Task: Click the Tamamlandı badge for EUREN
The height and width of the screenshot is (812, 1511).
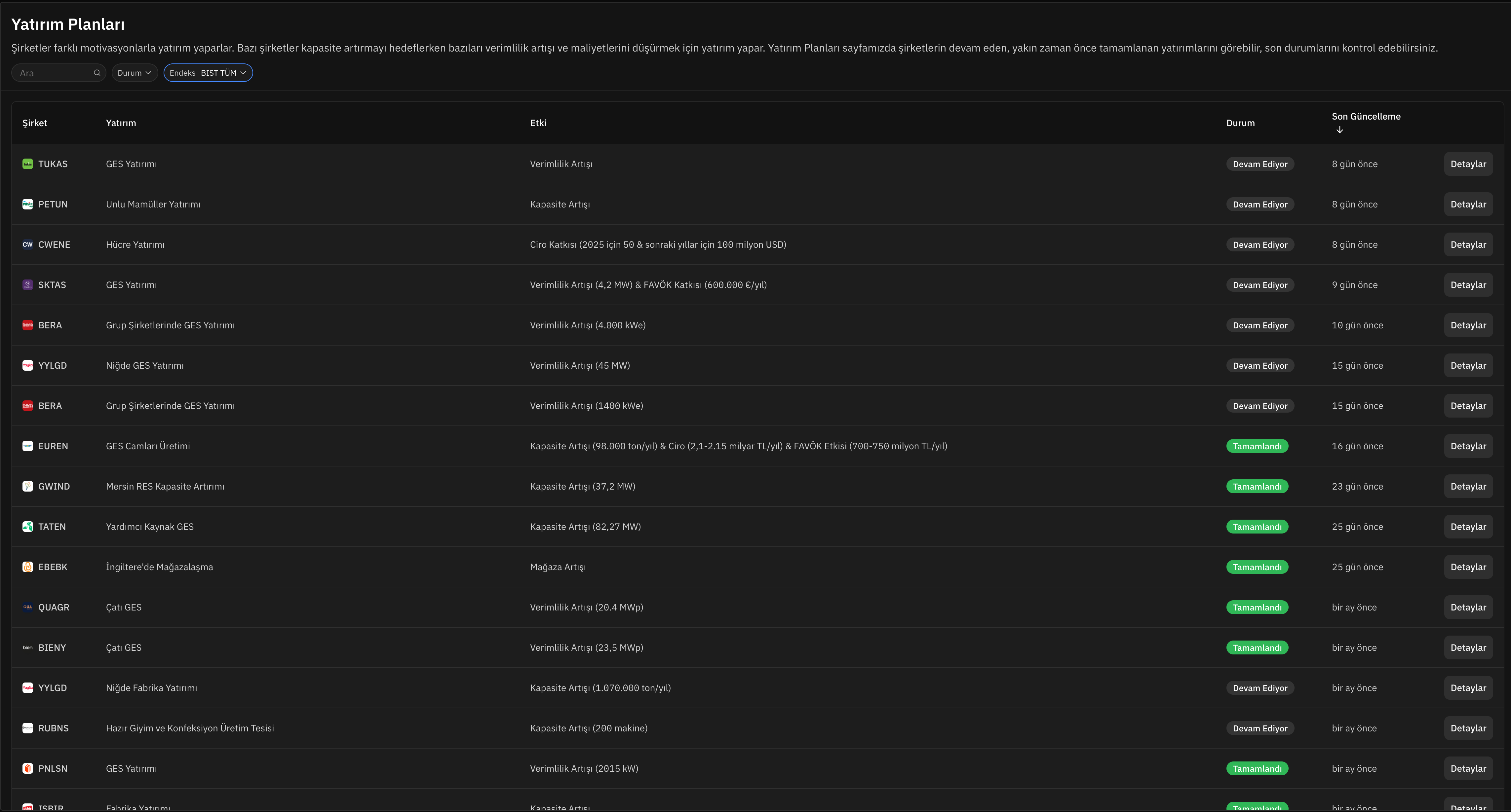Action: click(x=1257, y=446)
